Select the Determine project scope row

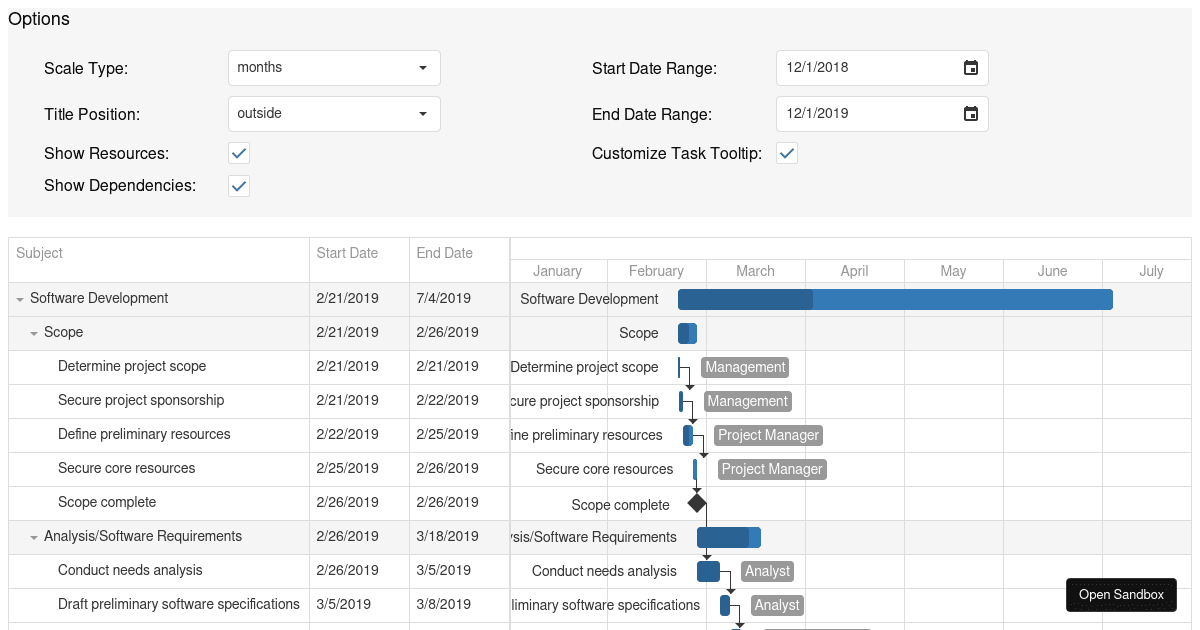[x=259, y=367]
